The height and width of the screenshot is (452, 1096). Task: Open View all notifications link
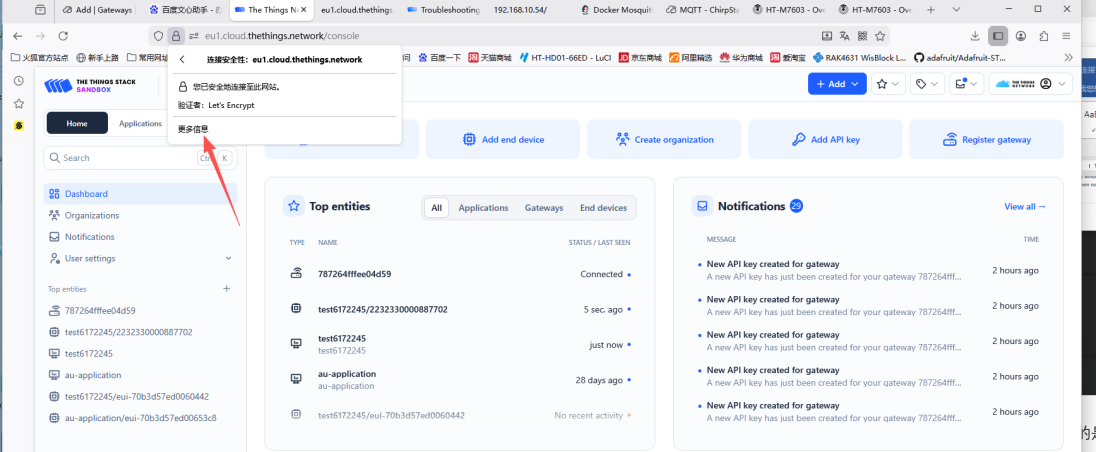(x=1025, y=207)
